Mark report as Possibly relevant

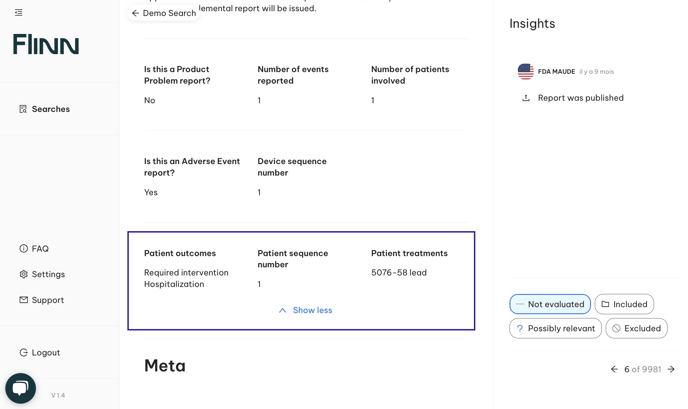(x=555, y=328)
